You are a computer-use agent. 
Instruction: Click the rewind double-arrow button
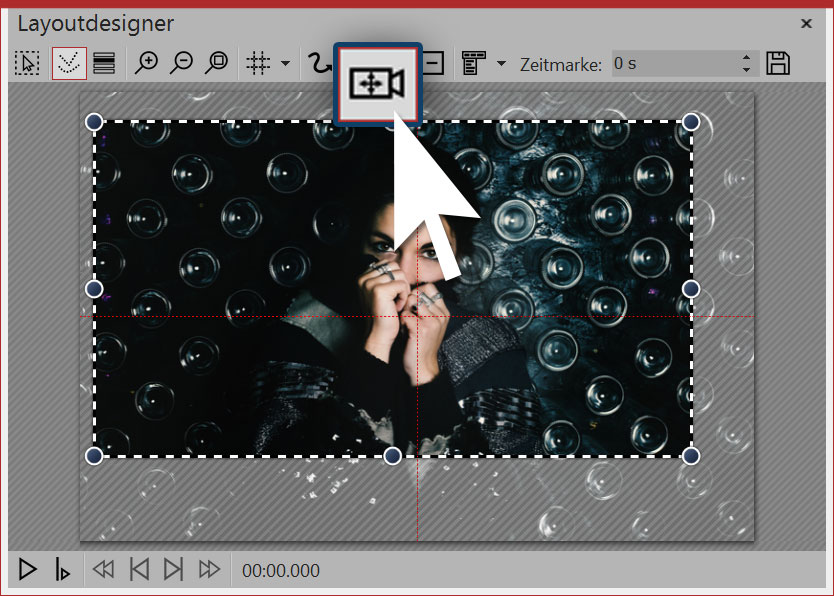coord(104,569)
